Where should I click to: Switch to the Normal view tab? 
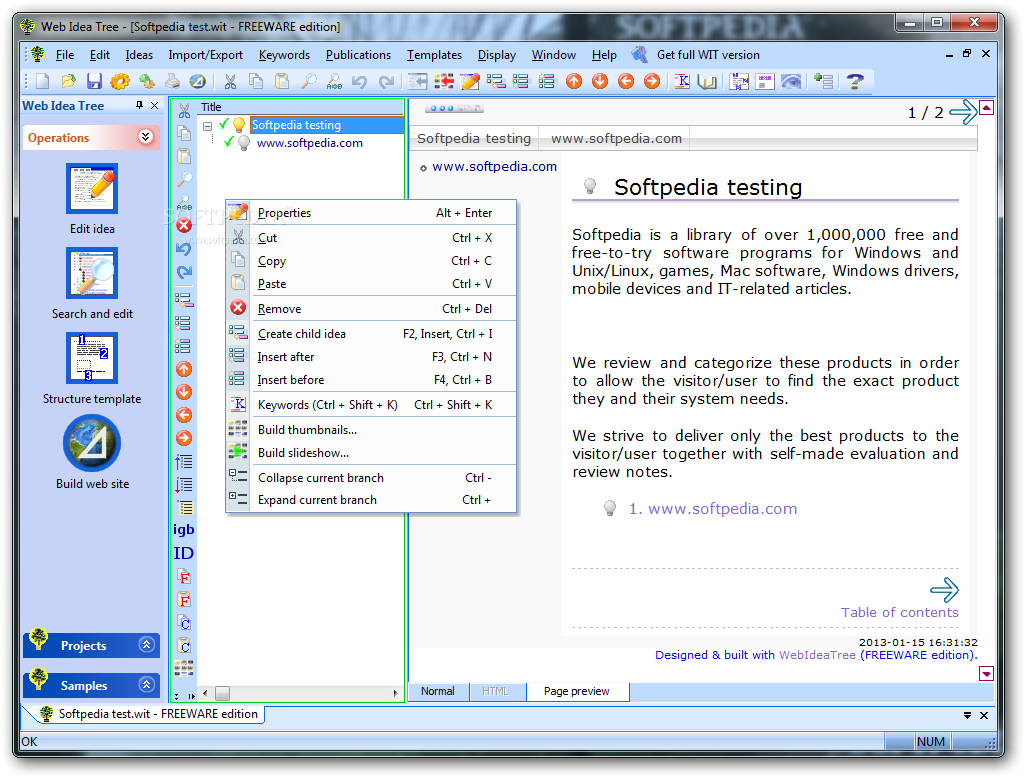pos(437,691)
